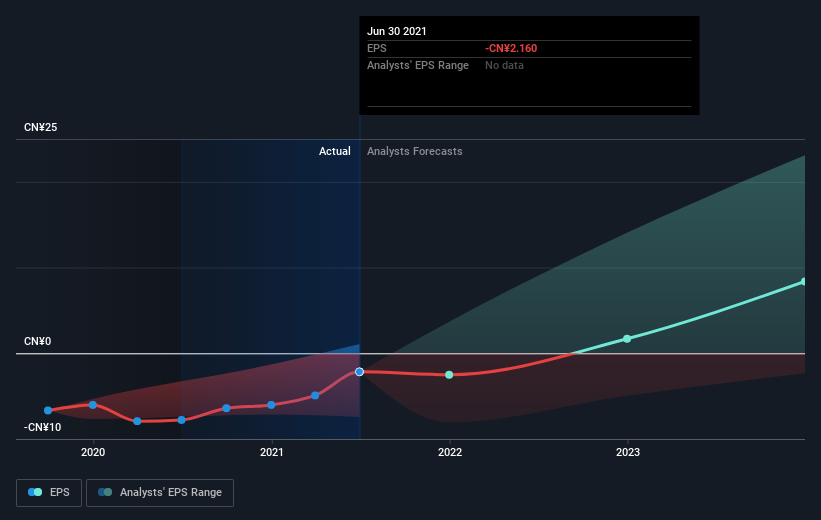The width and height of the screenshot is (821, 520).
Task: Click the EPS legend color icon
Action: 35,492
